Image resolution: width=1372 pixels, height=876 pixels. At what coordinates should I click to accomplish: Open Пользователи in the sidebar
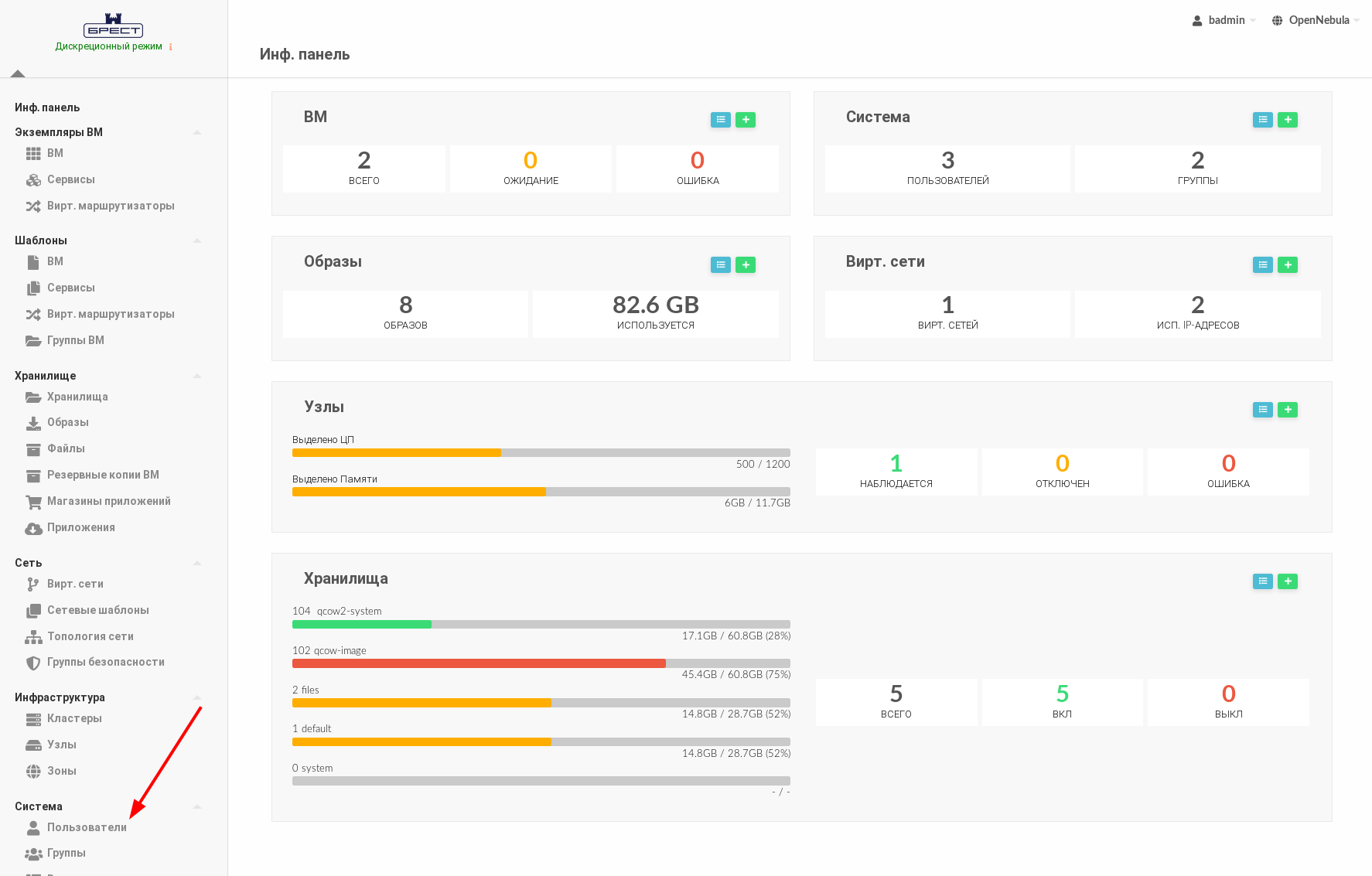[87, 827]
